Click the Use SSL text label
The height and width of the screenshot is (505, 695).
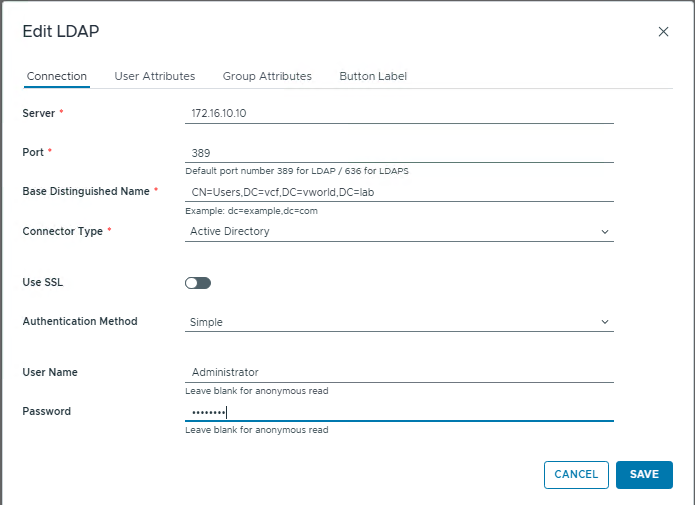click(x=43, y=283)
